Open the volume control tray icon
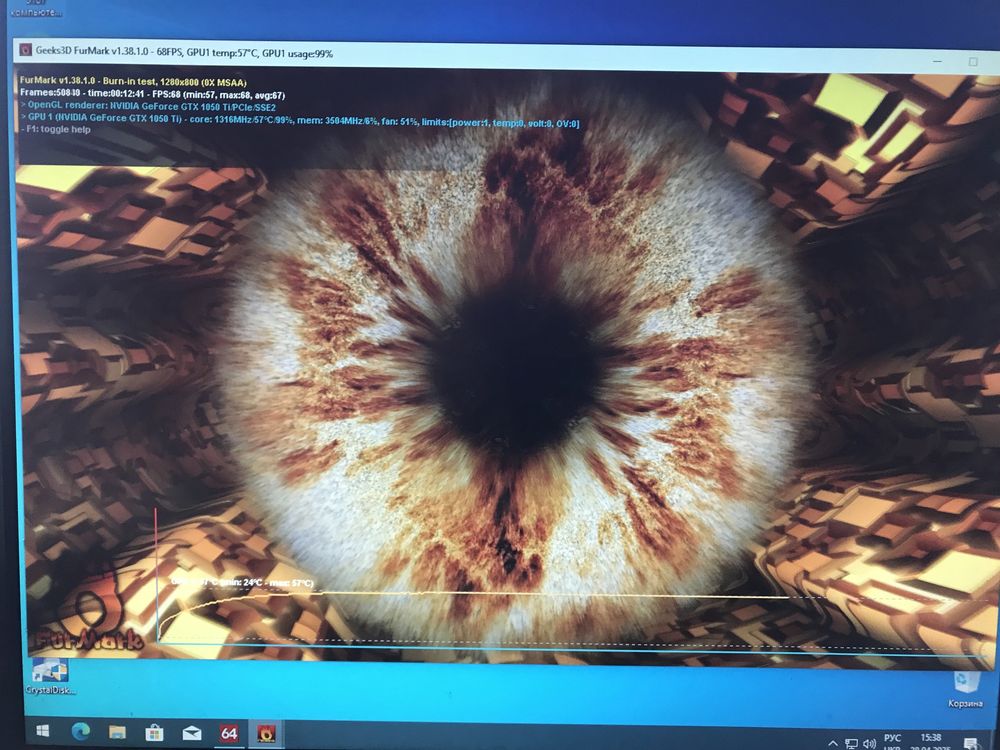Viewport: 1000px width, 750px height. pos(869,744)
